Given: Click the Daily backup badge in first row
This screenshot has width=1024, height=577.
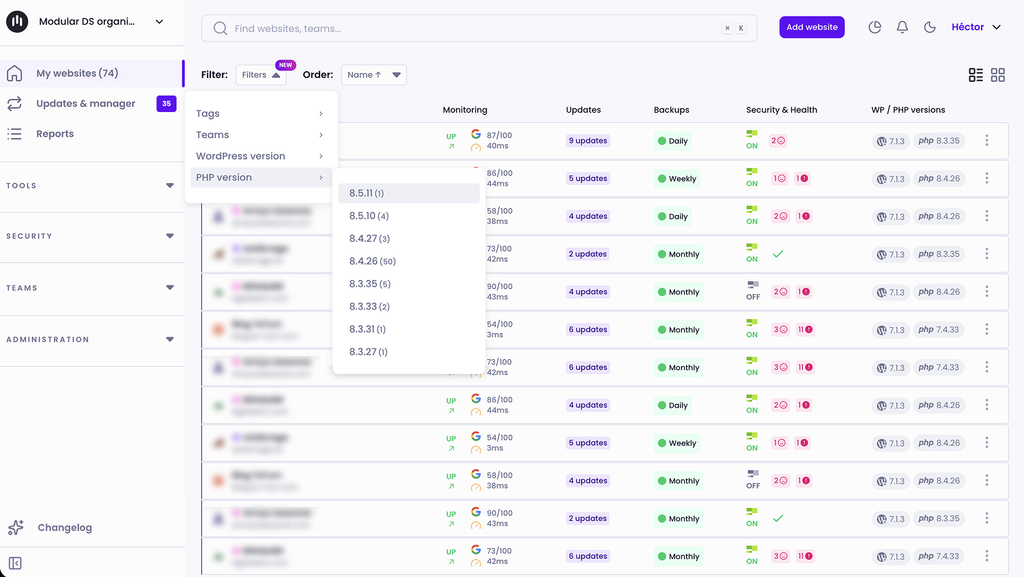Looking at the screenshot, I should [x=673, y=141].
